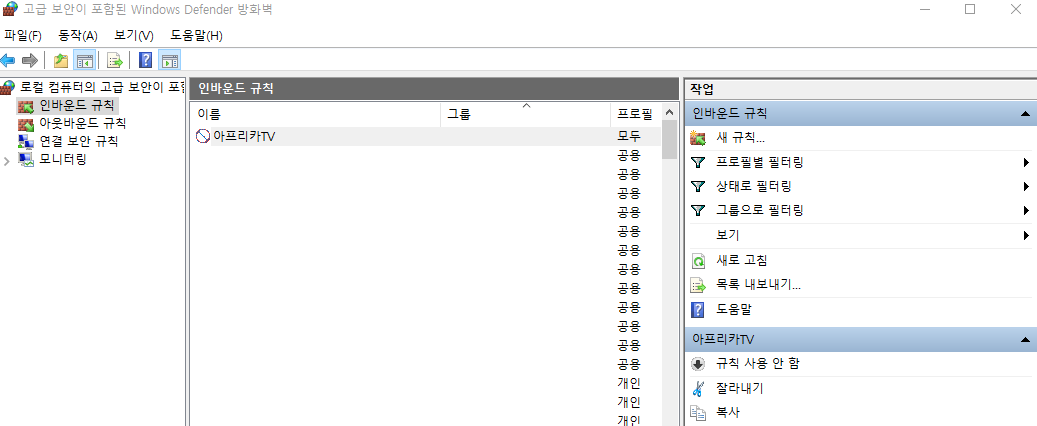Click the 목록 내보내기 icon
The height and width of the screenshot is (426, 1037).
(698, 286)
